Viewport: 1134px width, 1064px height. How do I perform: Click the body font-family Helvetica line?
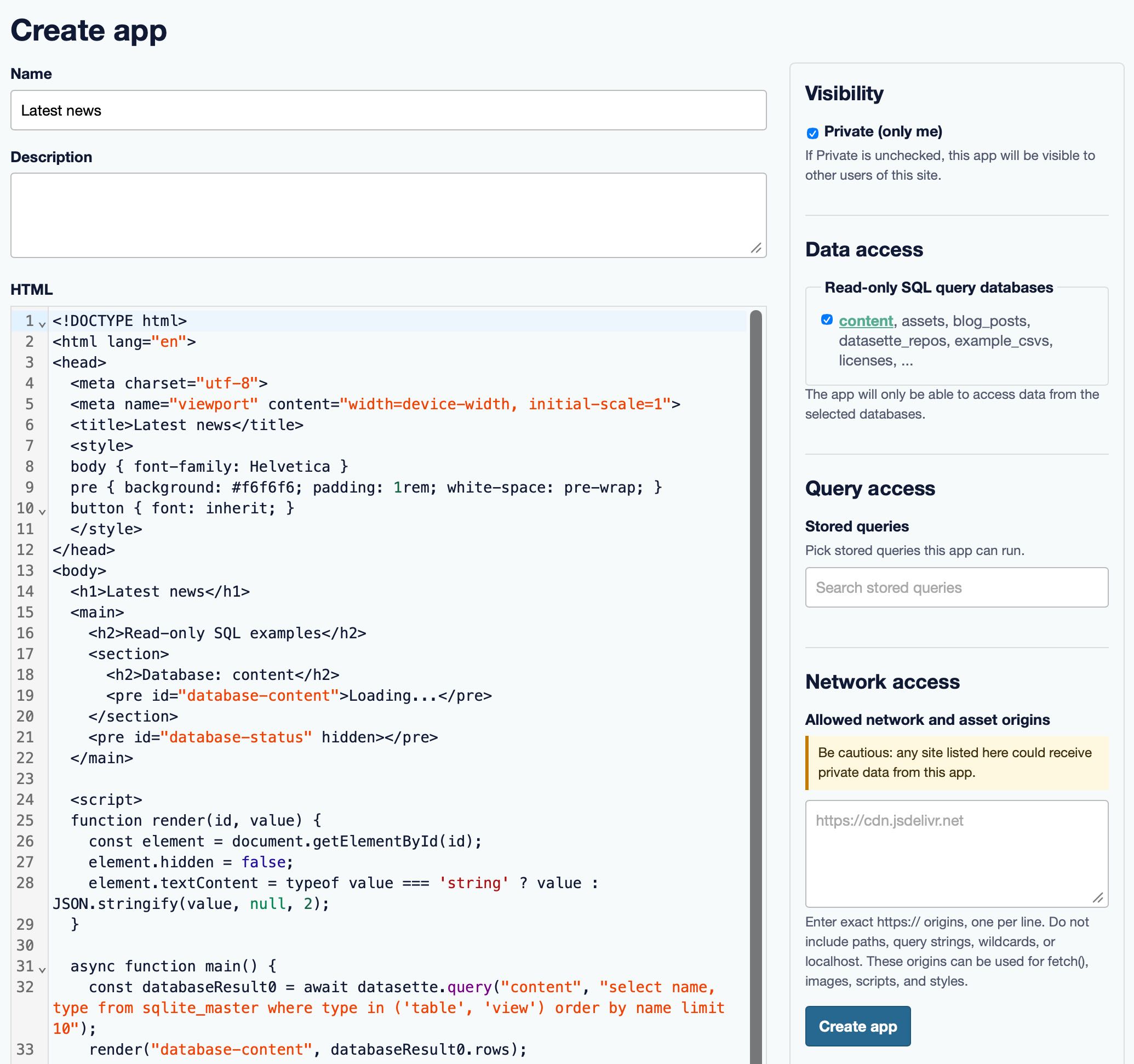[x=209, y=466]
